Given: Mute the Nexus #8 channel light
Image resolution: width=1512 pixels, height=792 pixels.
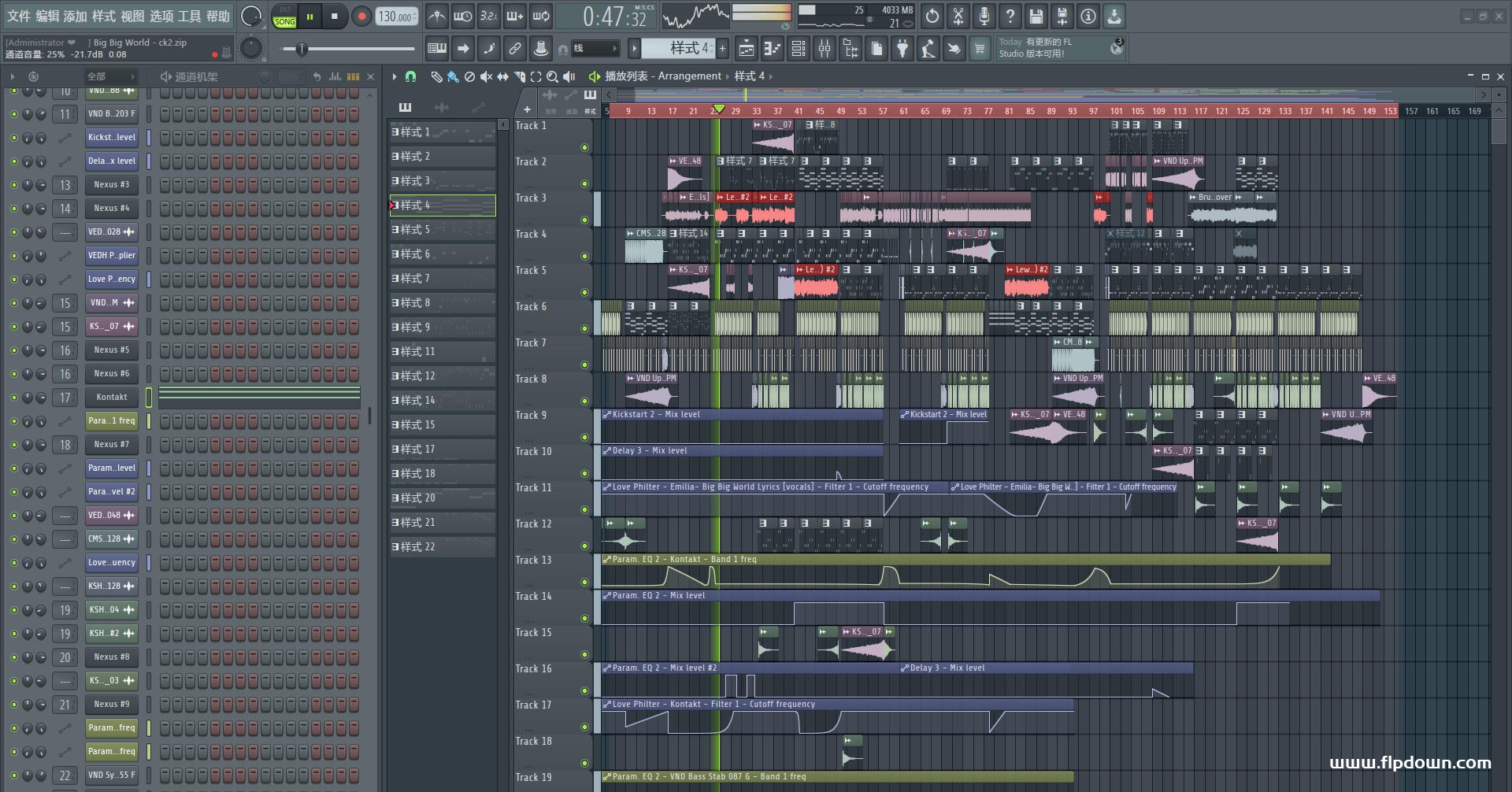Looking at the screenshot, I should (x=13, y=657).
